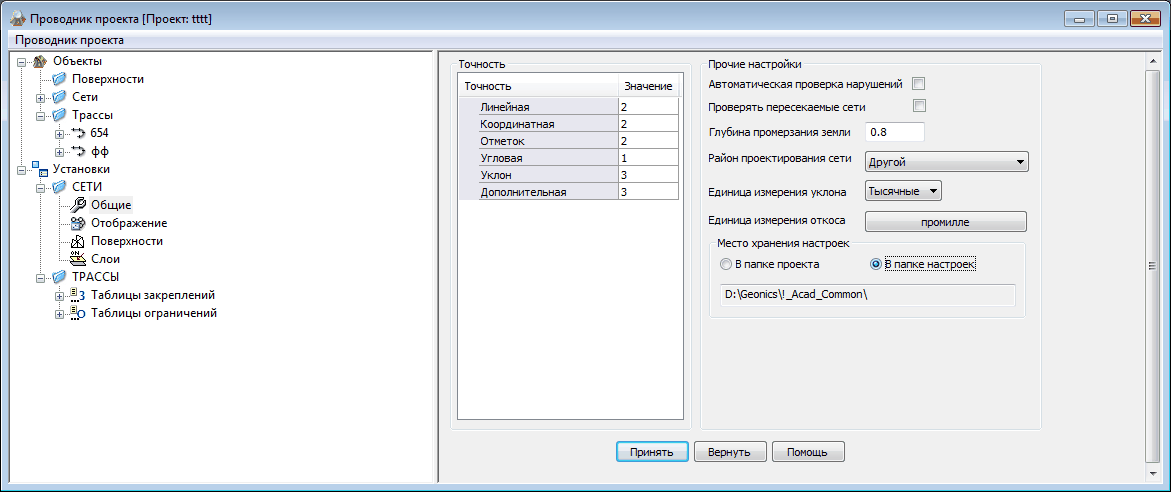
Task: Click the Слои layers icon
Action: point(78,259)
